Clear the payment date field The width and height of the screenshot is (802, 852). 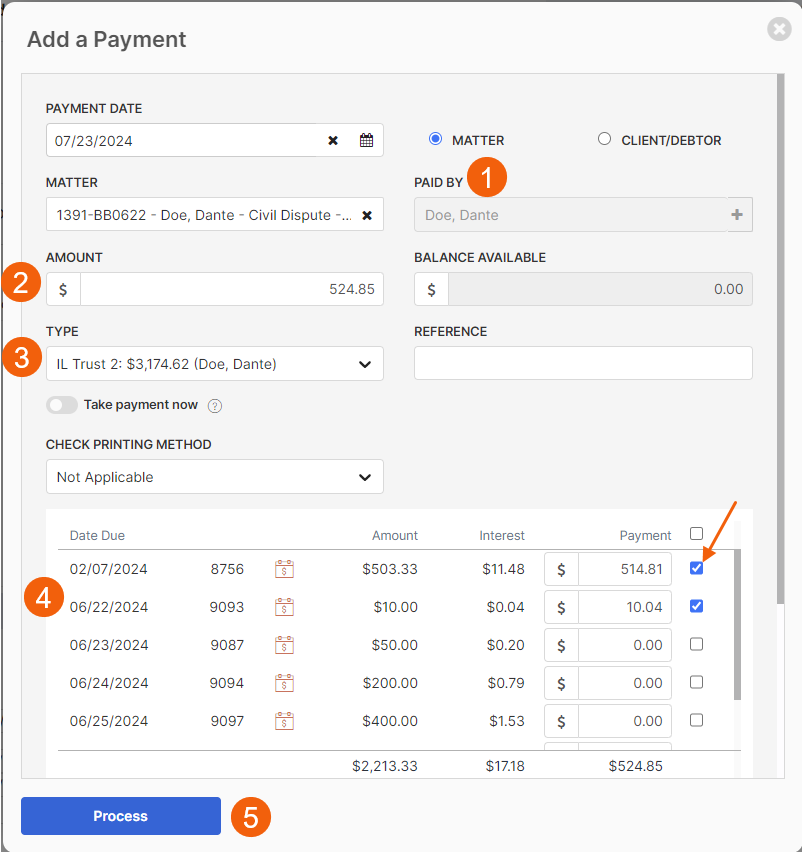333,141
